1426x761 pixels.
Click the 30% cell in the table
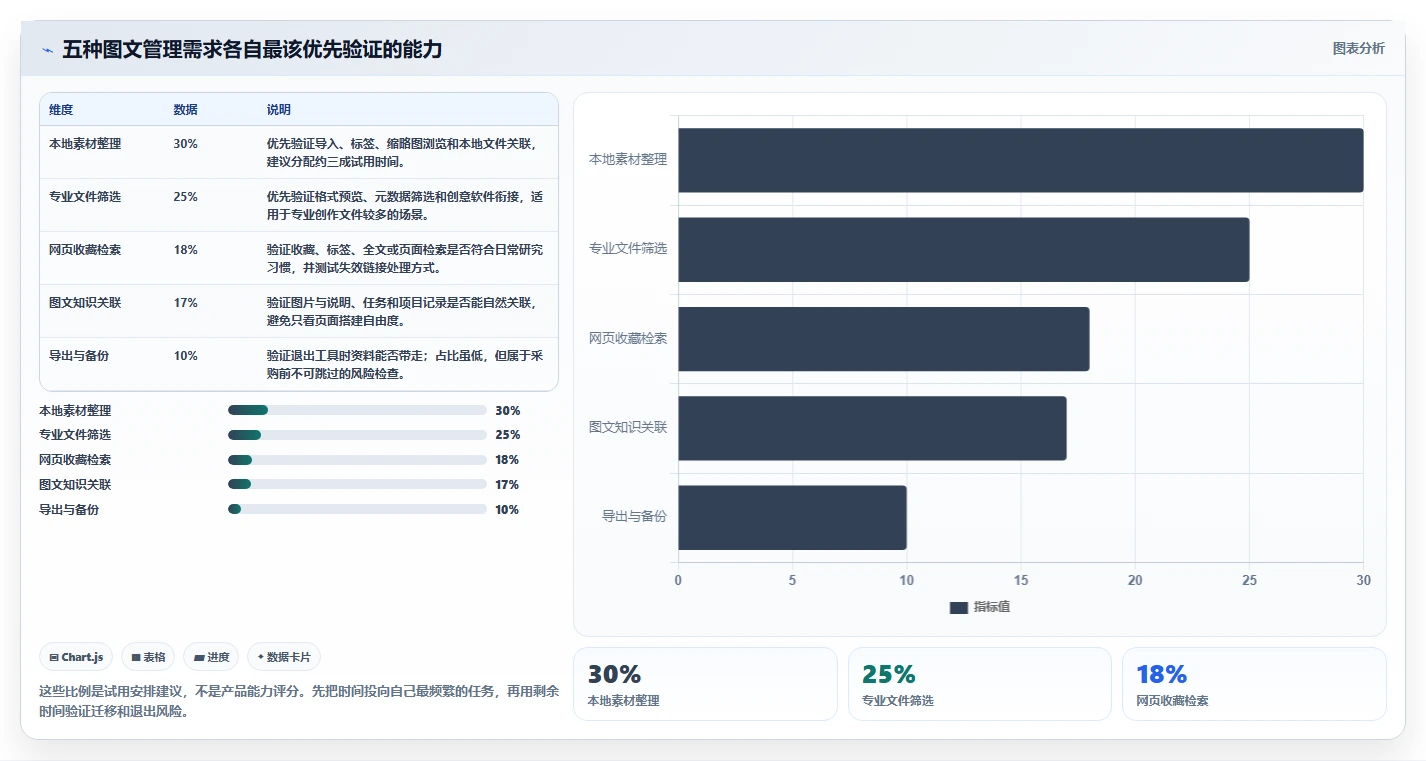click(185, 144)
